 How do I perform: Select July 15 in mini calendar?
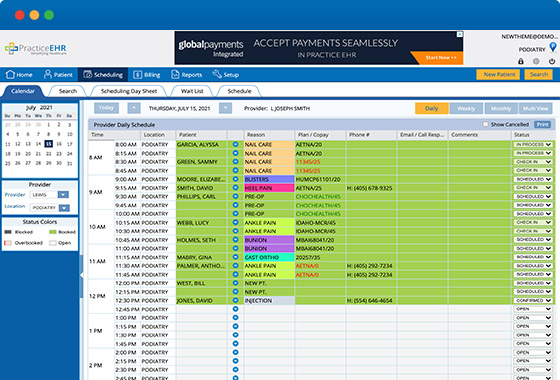pyautogui.click(x=49, y=144)
